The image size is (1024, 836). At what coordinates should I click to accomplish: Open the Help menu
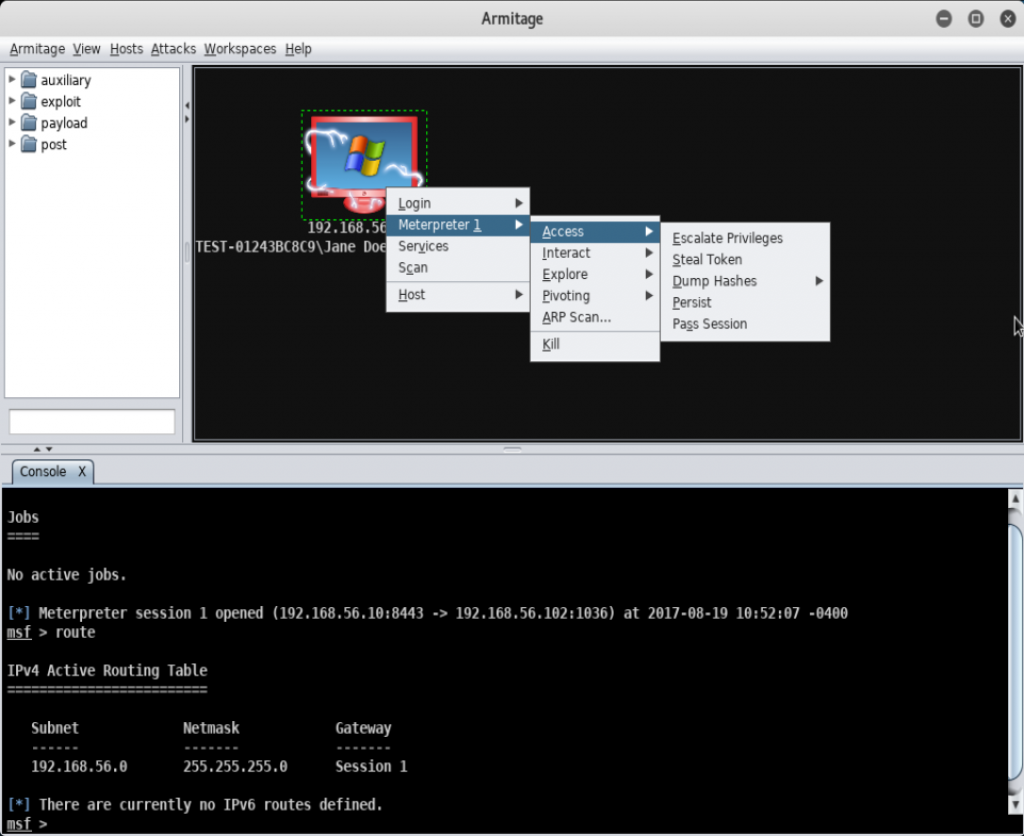click(x=298, y=49)
